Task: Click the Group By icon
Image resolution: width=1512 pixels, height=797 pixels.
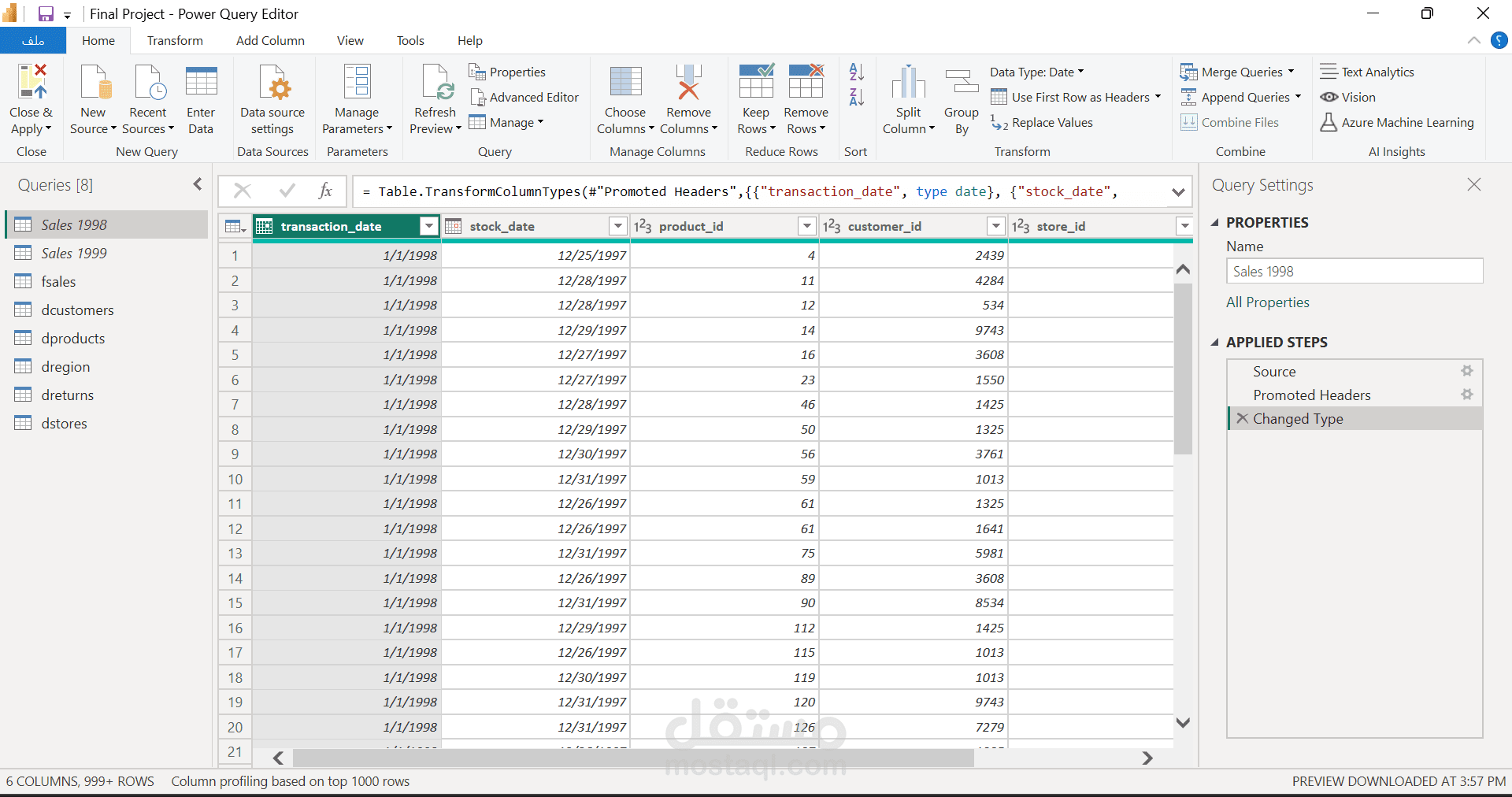Action: tap(961, 82)
